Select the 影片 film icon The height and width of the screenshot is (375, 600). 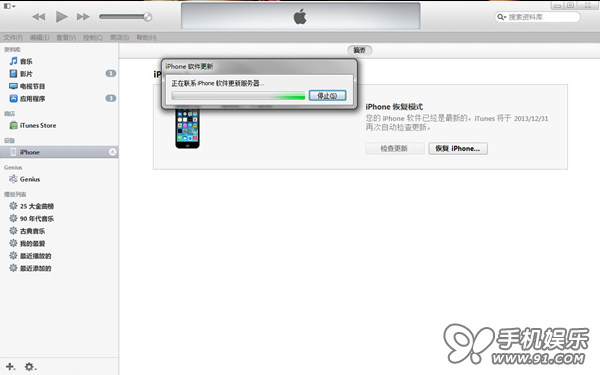coord(13,73)
